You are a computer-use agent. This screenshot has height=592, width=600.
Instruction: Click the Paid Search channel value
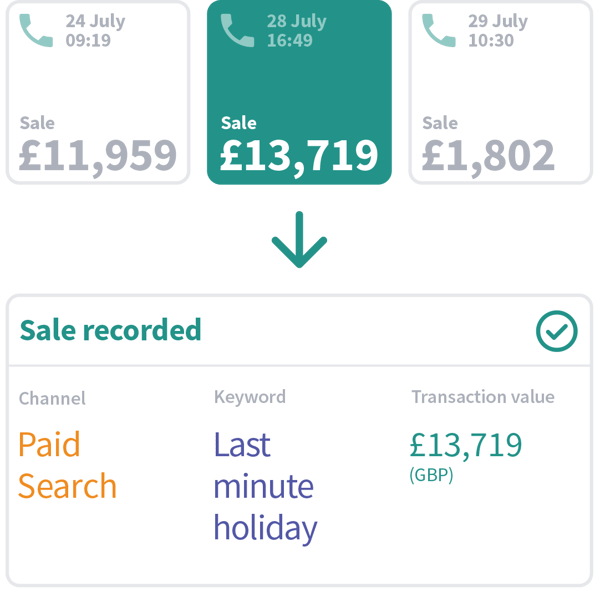click(x=67, y=465)
